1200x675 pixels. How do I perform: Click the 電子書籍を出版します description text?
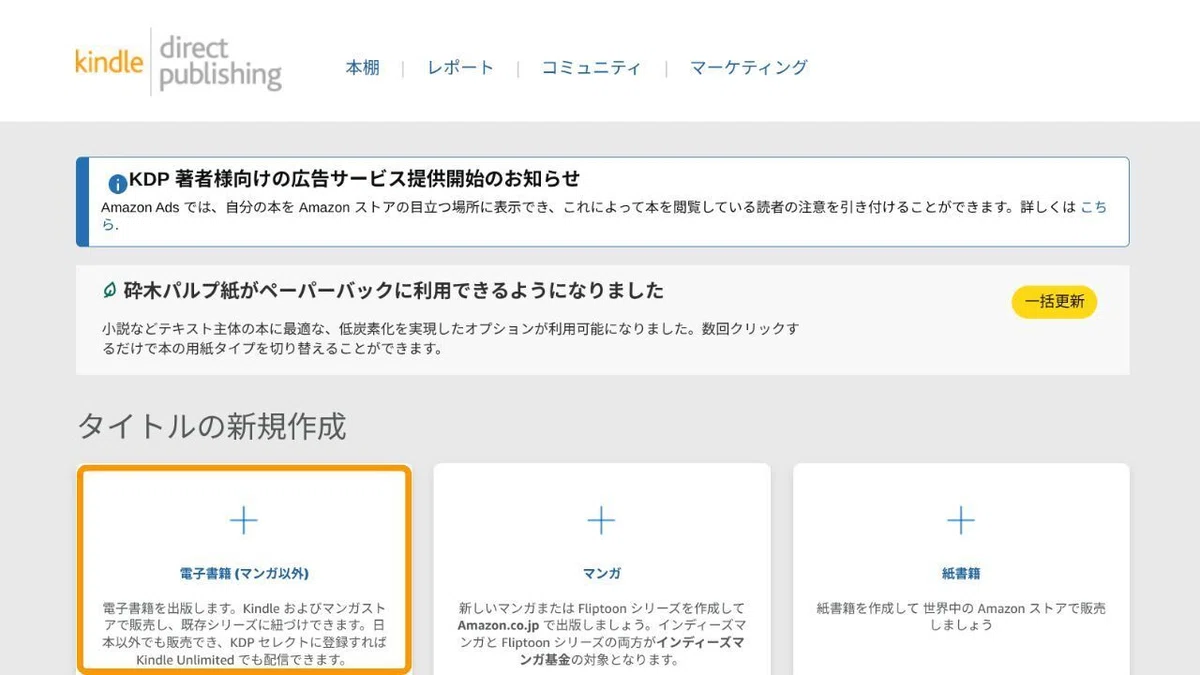[x=244, y=634]
